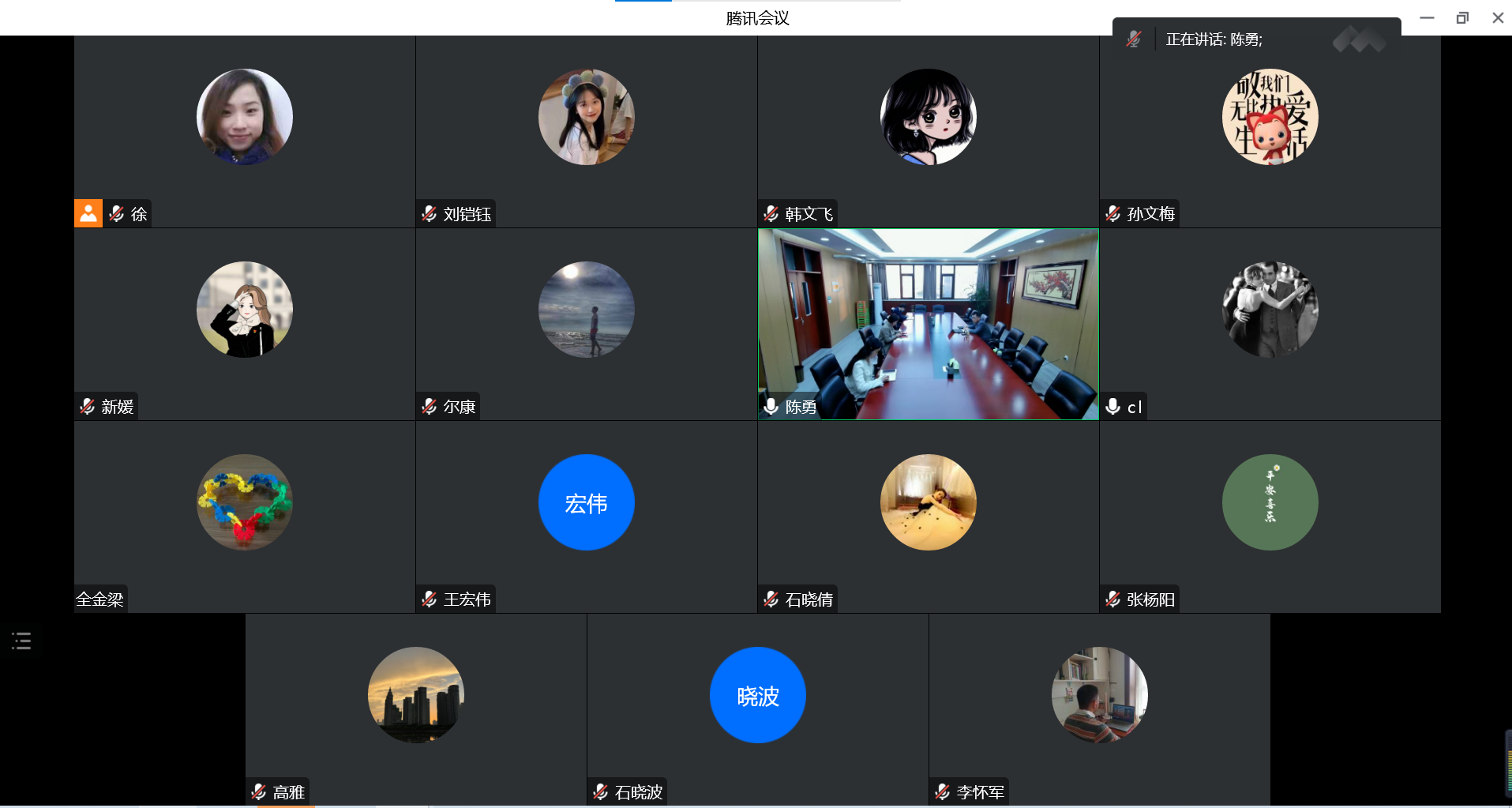Click the muted mic icon in speaking bar

(1134, 39)
